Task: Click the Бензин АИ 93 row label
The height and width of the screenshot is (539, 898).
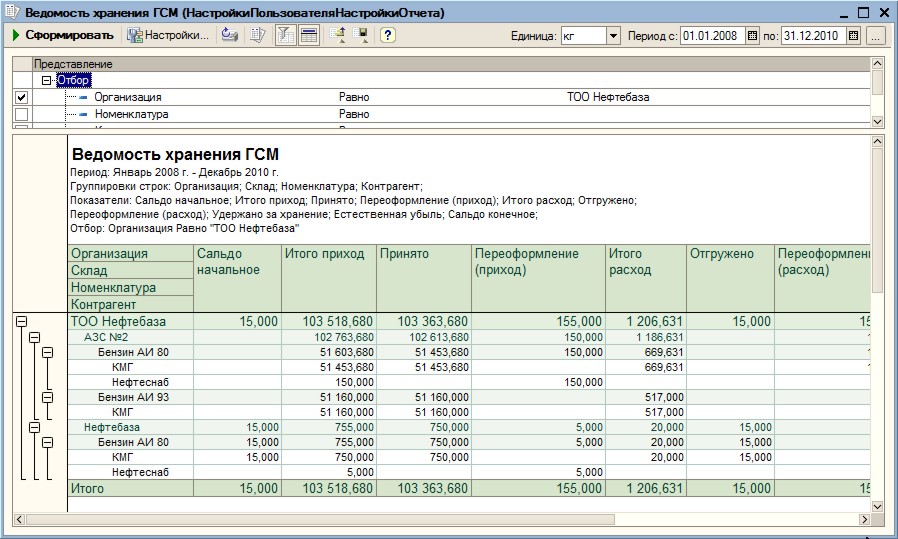Action: coord(133,397)
